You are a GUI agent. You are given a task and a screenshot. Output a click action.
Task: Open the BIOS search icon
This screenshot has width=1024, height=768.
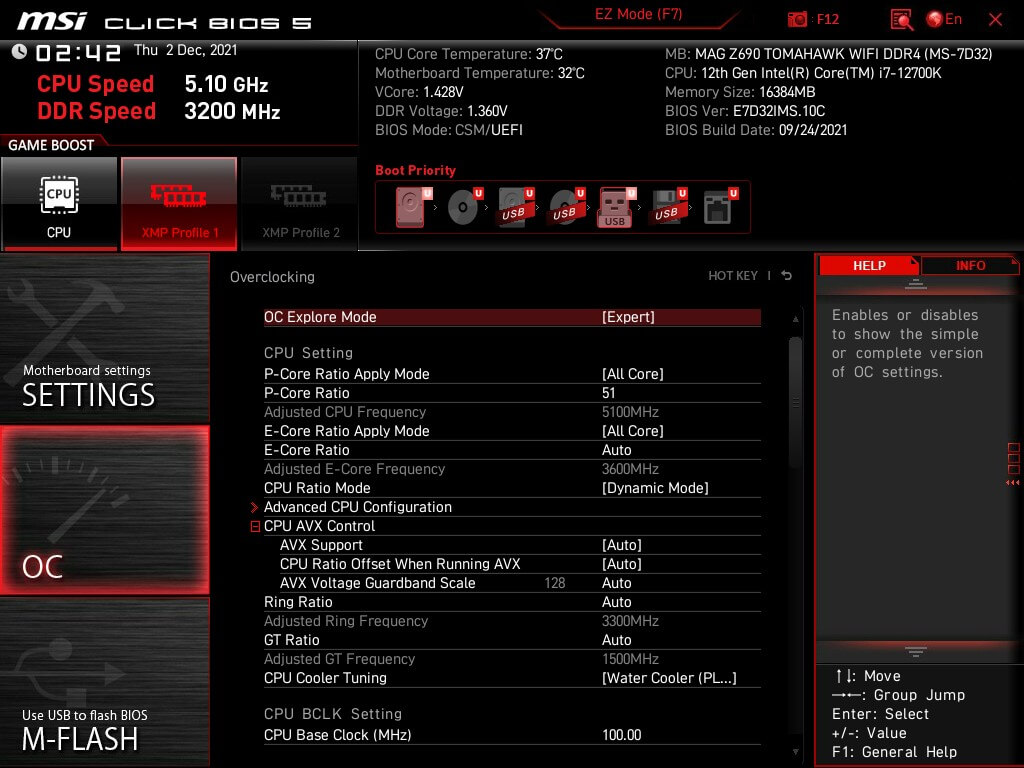(x=901, y=19)
